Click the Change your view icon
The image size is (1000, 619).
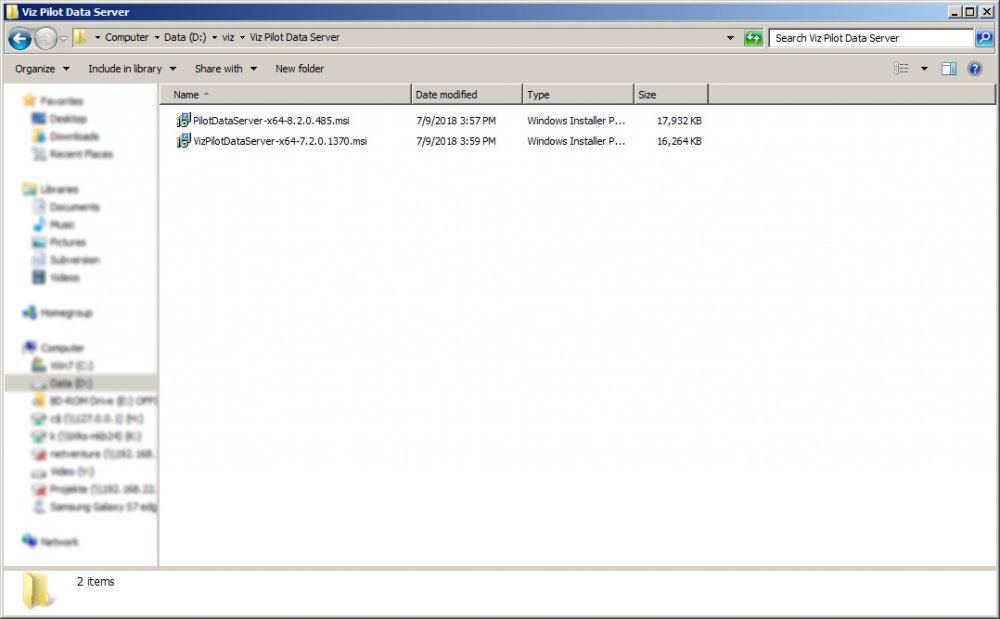click(x=901, y=69)
